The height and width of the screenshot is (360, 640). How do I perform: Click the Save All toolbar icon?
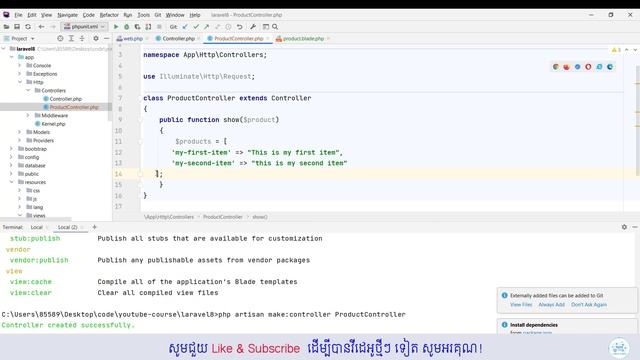17,27
